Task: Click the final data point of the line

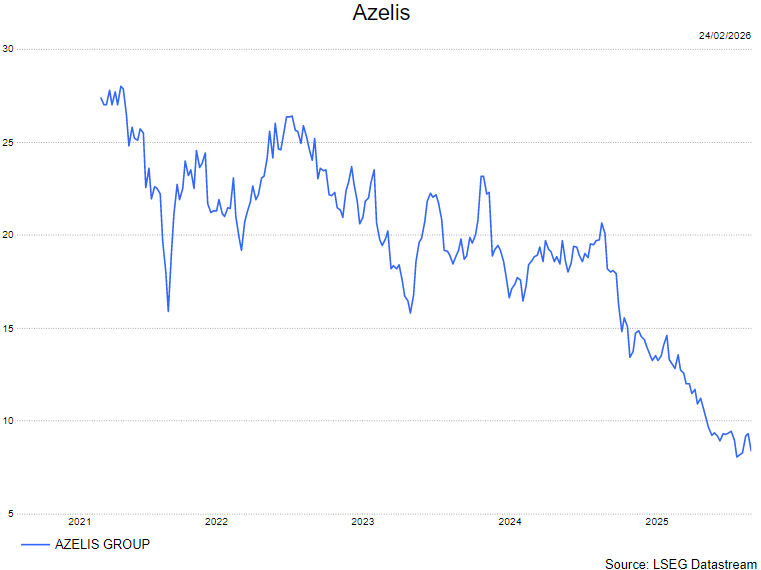Action: click(x=751, y=450)
